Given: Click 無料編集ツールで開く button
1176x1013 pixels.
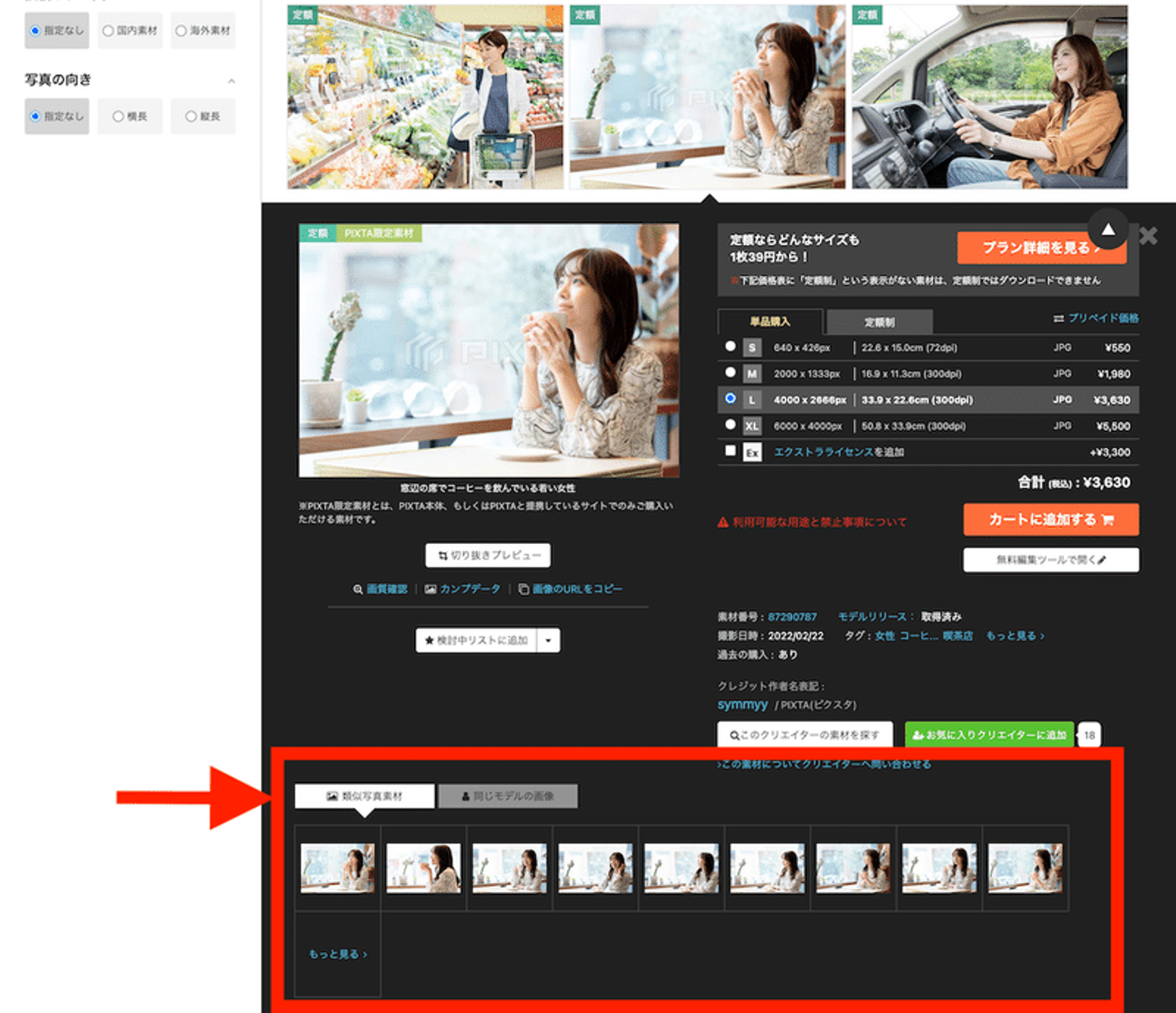Looking at the screenshot, I should (1051, 560).
